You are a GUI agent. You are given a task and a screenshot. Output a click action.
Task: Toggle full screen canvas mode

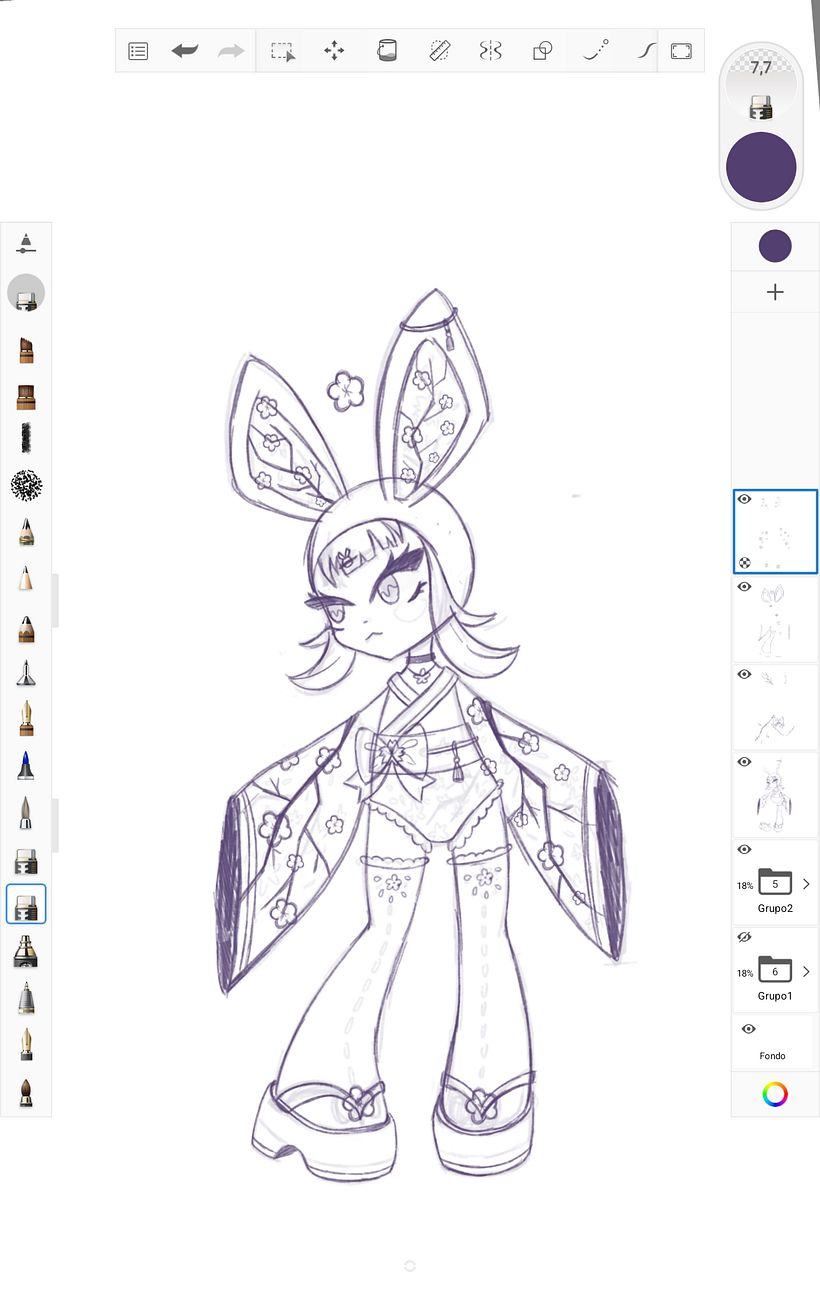coord(681,51)
